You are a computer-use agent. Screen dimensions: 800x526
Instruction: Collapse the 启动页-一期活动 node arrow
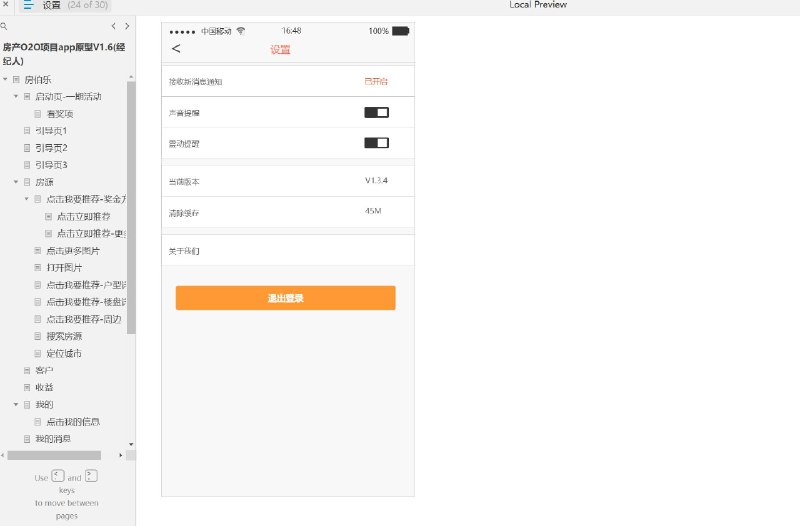[16, 96]
